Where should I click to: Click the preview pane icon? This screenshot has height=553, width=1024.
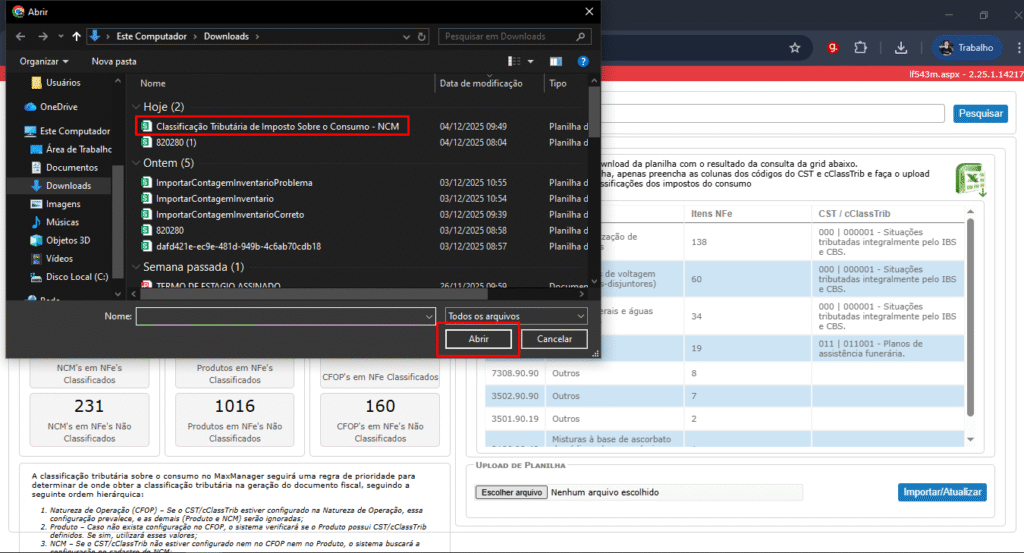(555, 61)
